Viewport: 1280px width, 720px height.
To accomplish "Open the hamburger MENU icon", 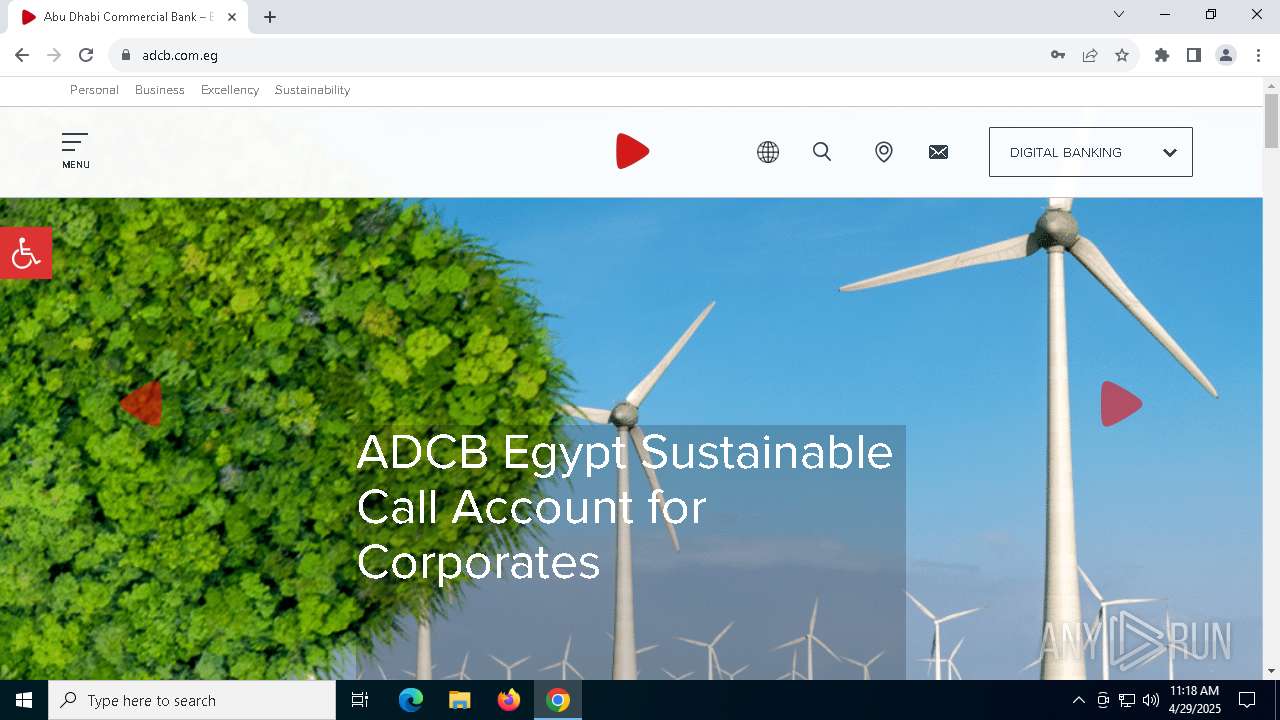I will click(75, 151).
